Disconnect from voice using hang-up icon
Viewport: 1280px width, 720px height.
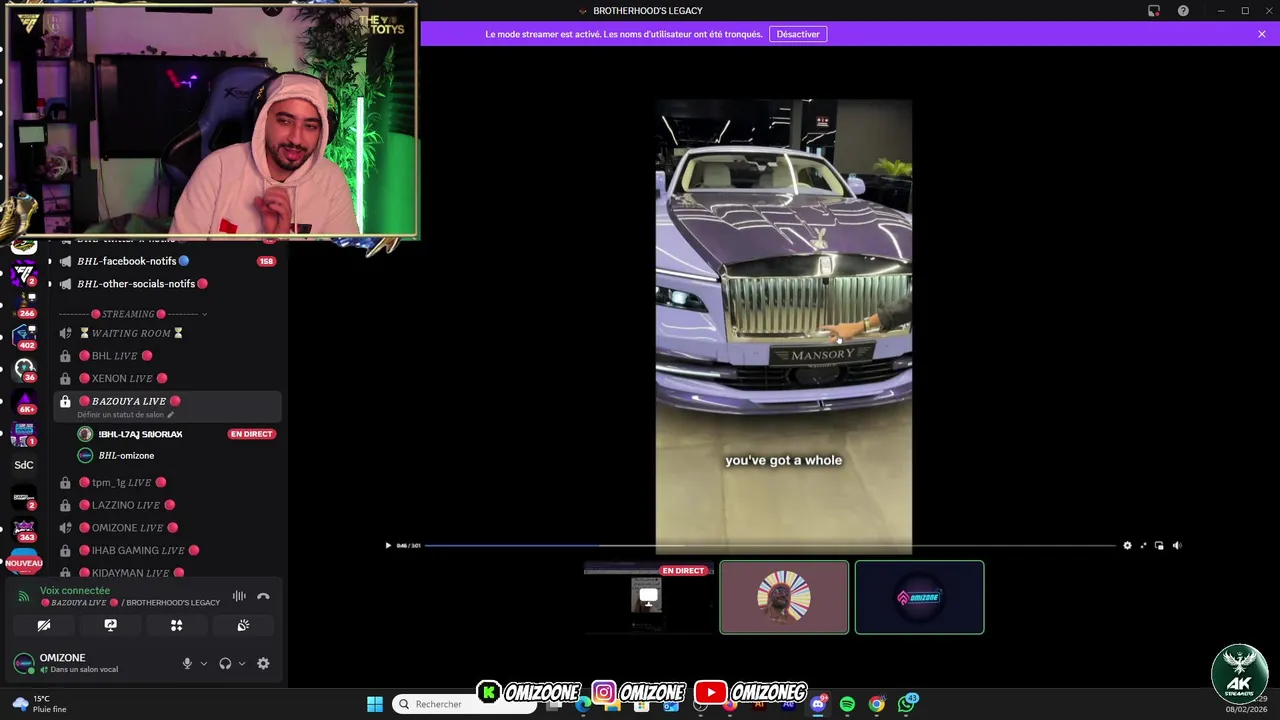tap(263, 596)
